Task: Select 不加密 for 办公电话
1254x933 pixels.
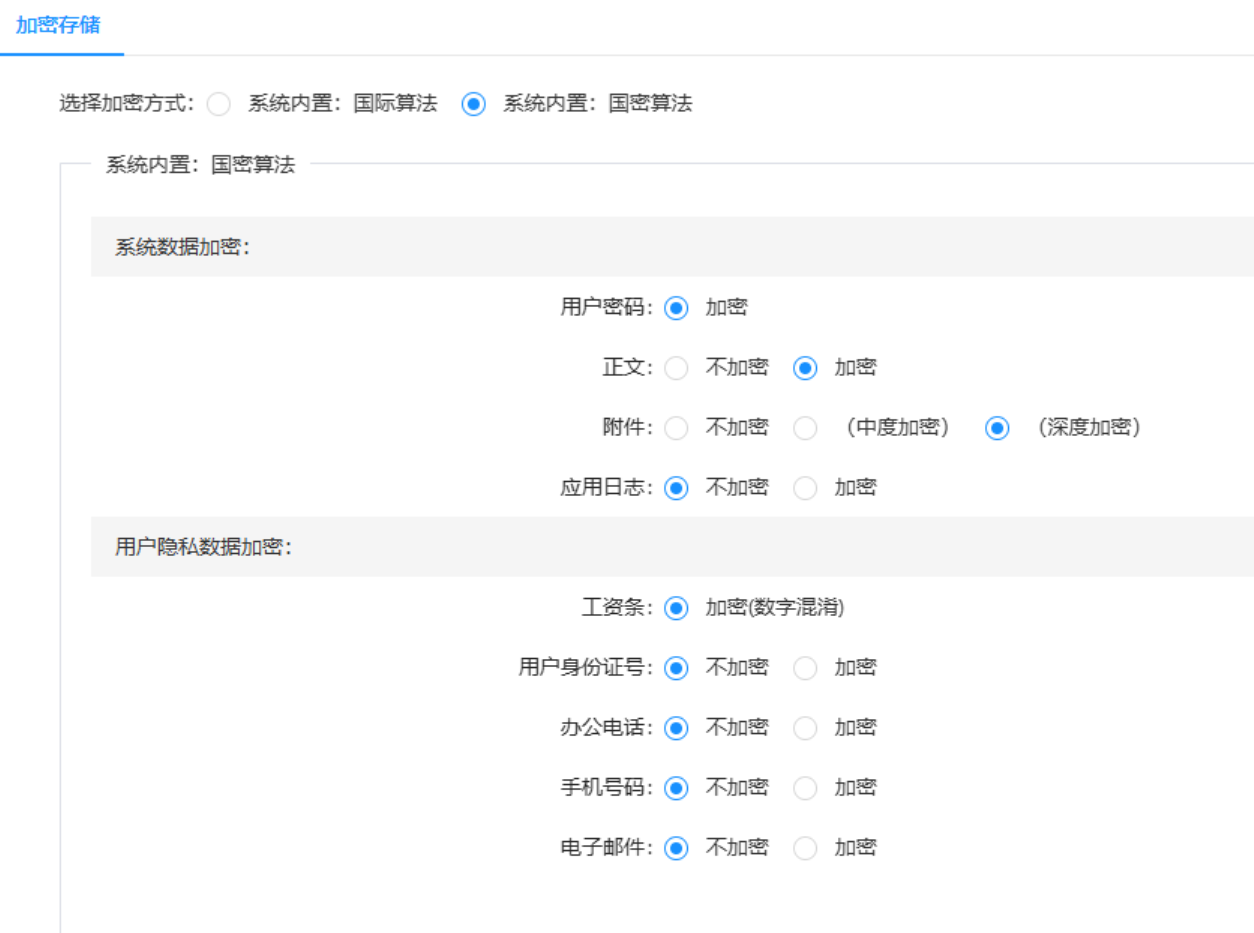Action: (677, 728)
